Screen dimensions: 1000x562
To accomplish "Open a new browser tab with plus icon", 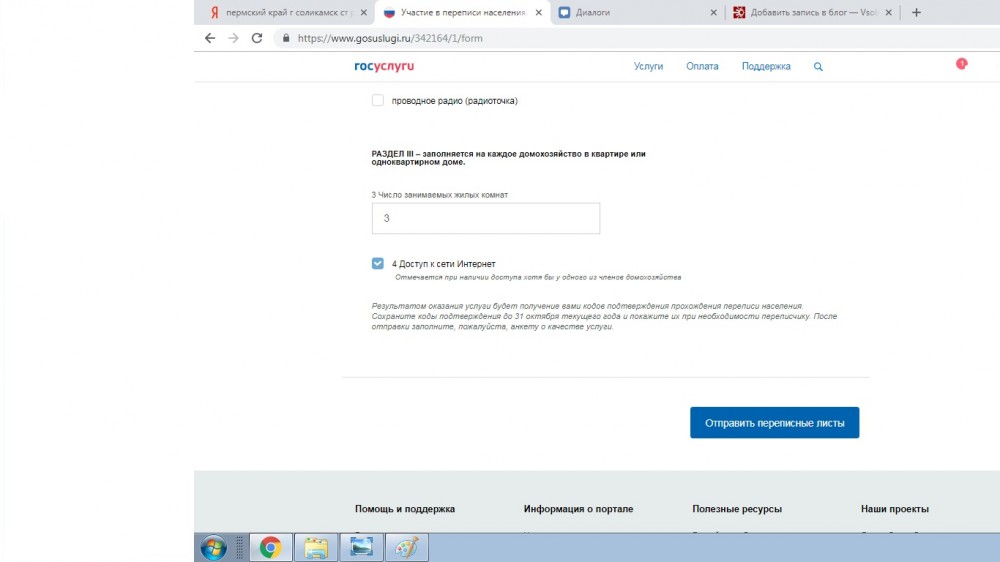I will tap(916, 13).
